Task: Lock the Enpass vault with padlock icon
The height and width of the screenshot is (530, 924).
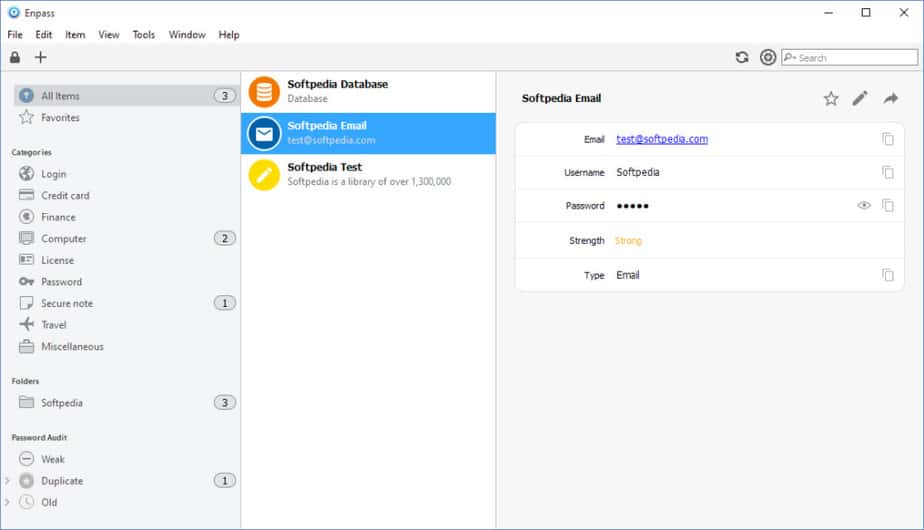Action: point(15,57)
